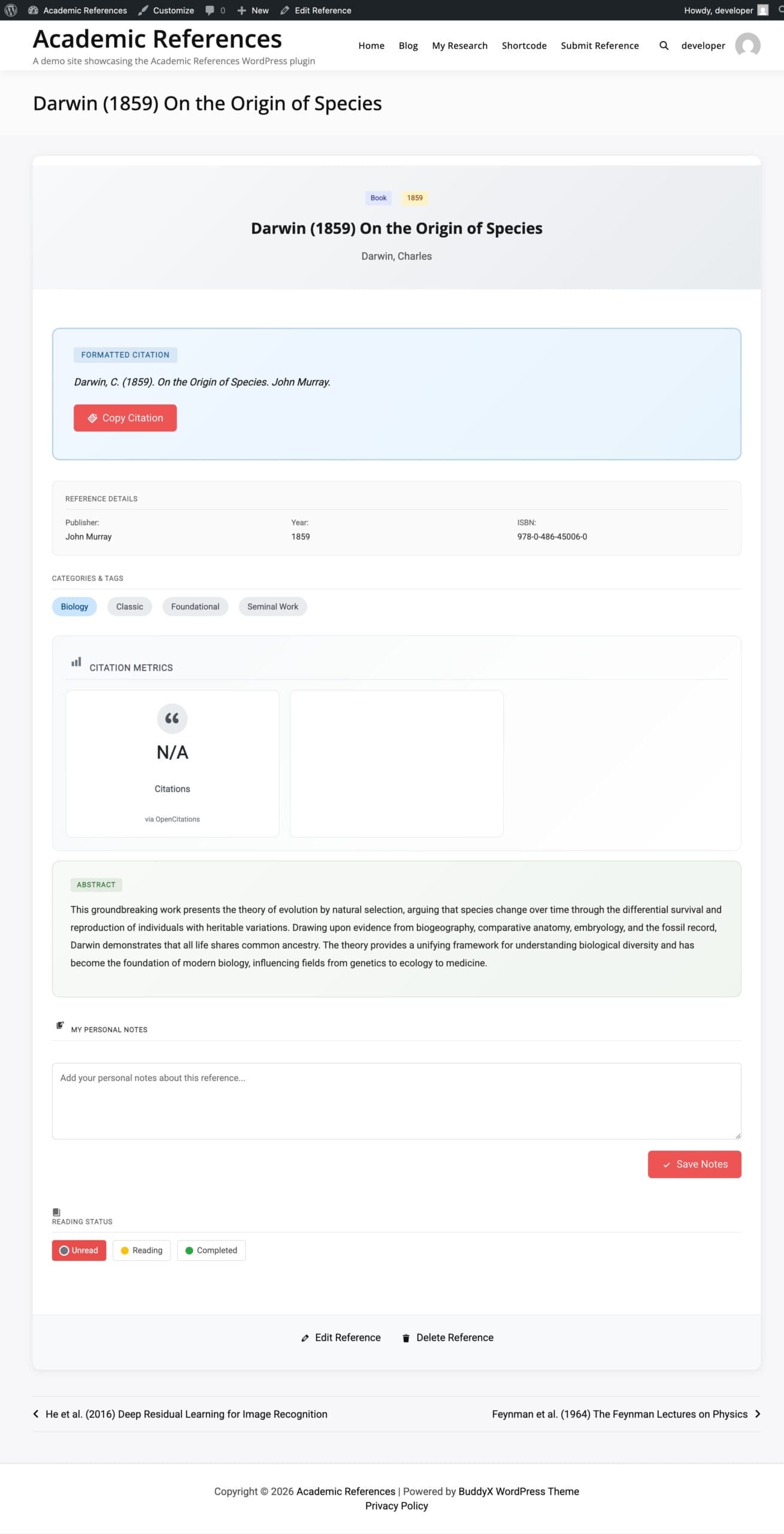The width and height of the screenshot is (784, 1534).
Task: Open the comments bubble icon
Action: [210, 10]
